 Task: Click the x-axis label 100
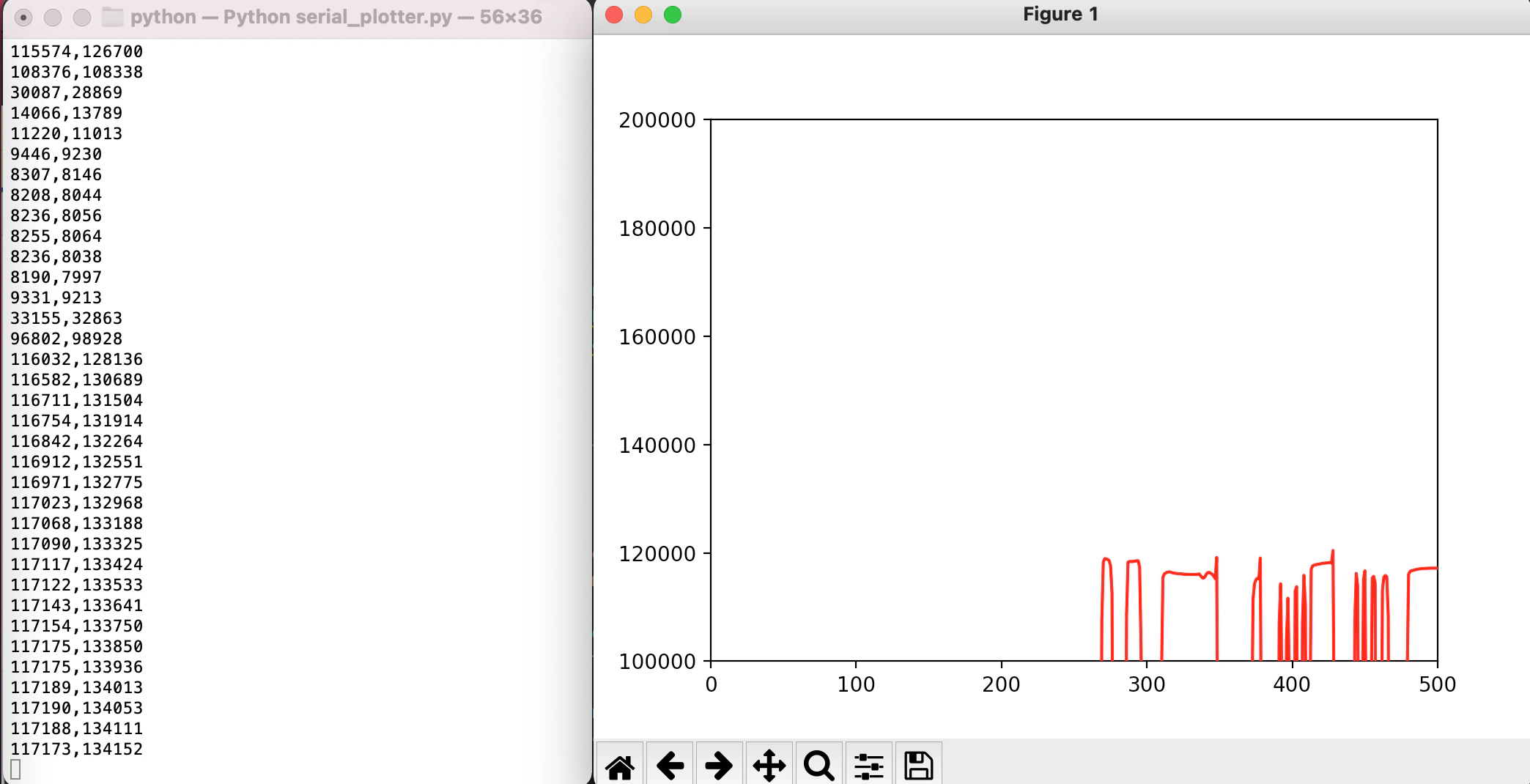coord(856,684)
